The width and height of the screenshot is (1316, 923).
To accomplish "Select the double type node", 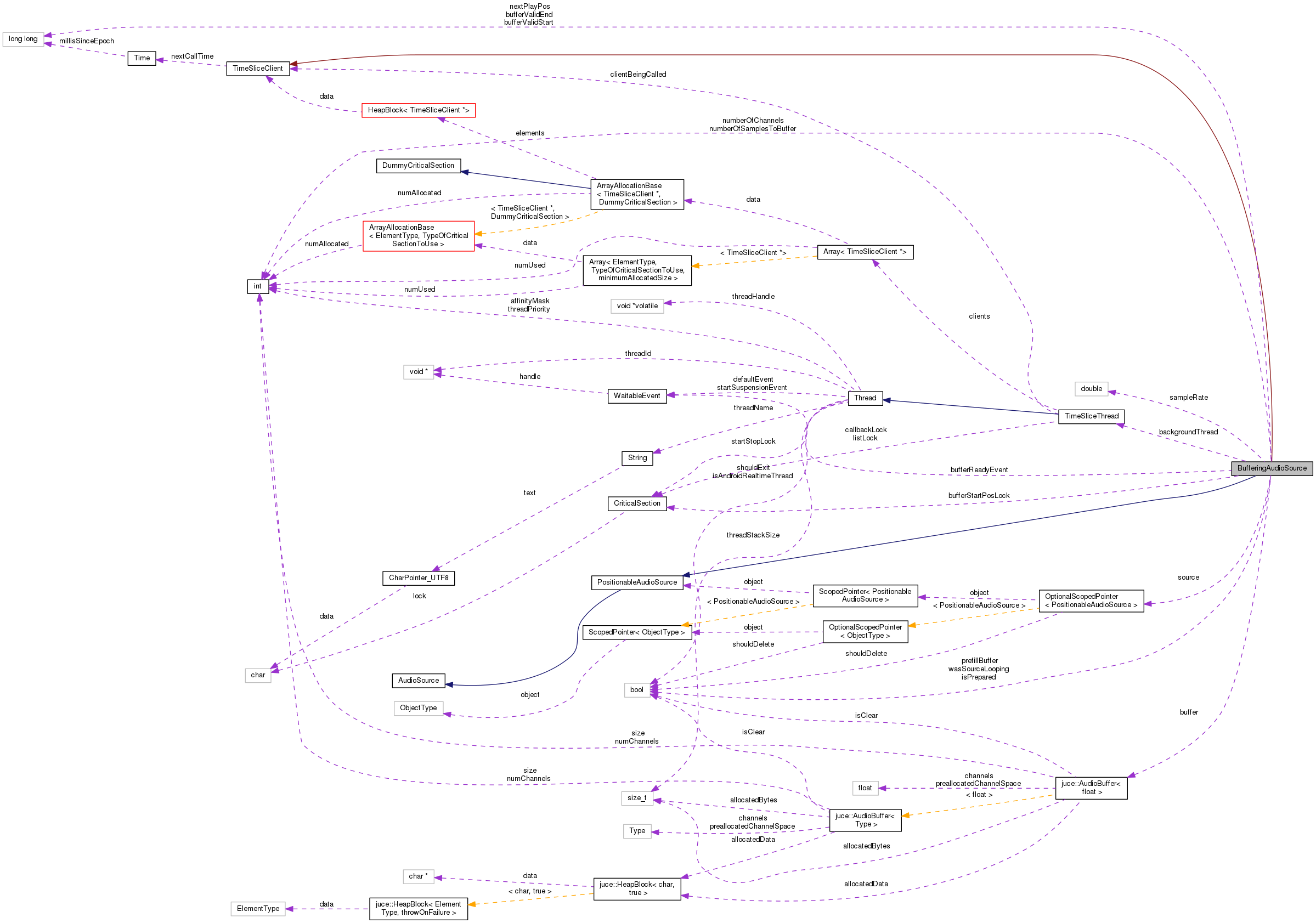I will (1091, 389).
